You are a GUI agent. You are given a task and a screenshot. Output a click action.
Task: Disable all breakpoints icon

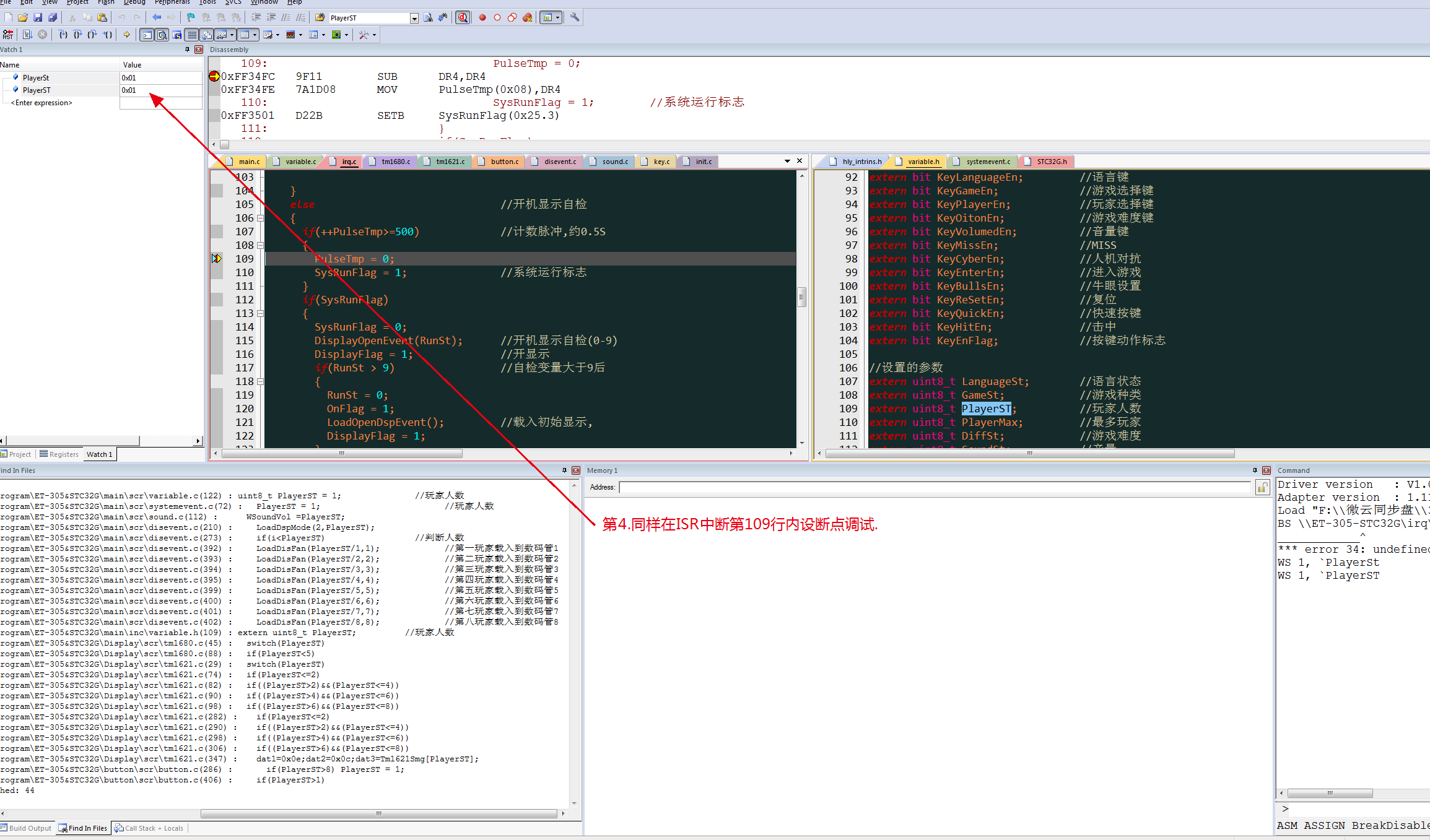click(x=512, y=18)
